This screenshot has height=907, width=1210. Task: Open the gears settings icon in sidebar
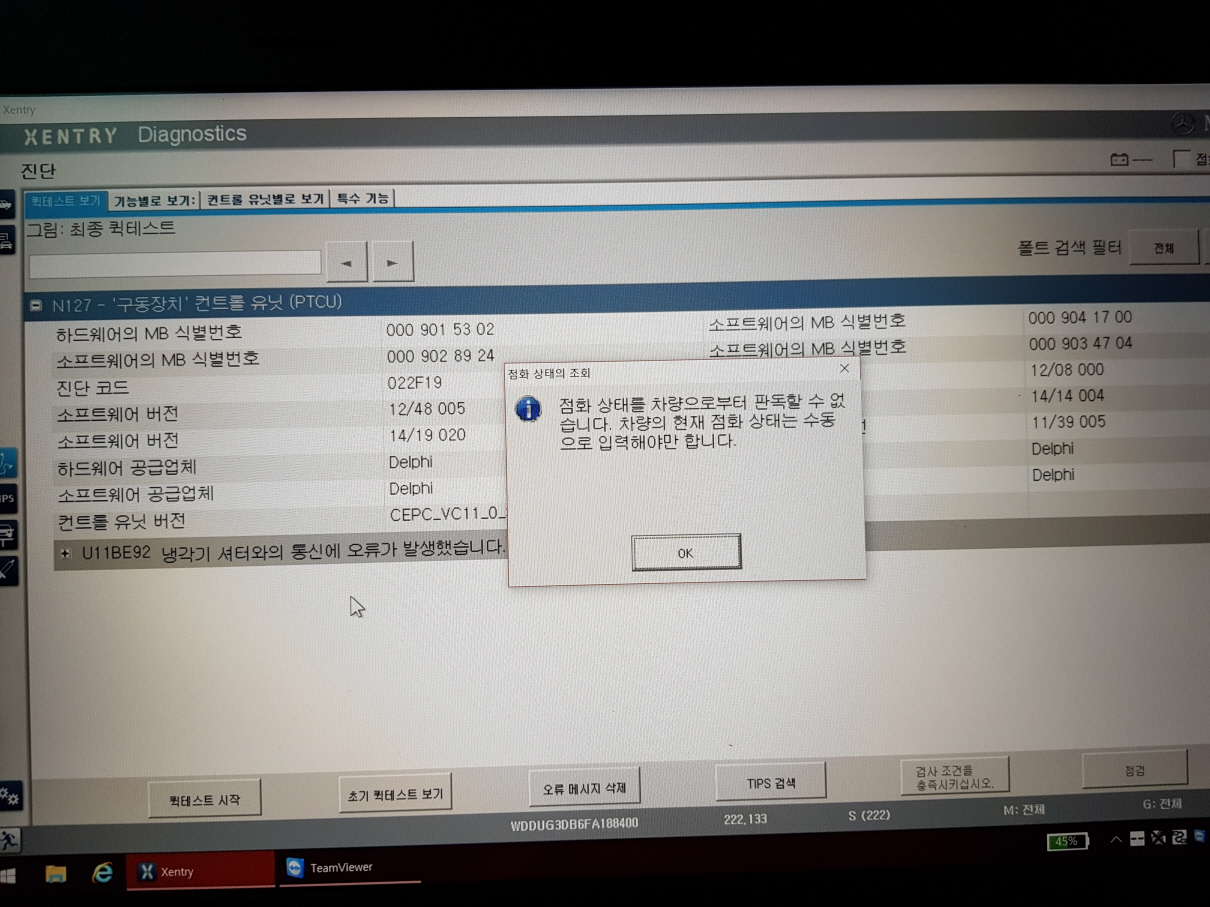[10, 797]
